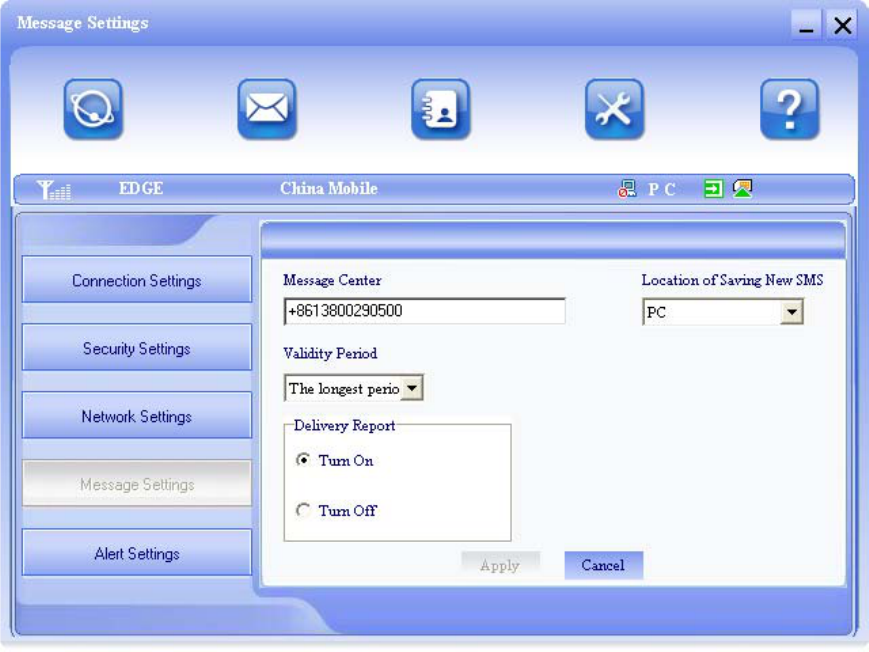Expand the Validity Period dropdown
This screenshot has width=869, height=652.
[412, 388]
